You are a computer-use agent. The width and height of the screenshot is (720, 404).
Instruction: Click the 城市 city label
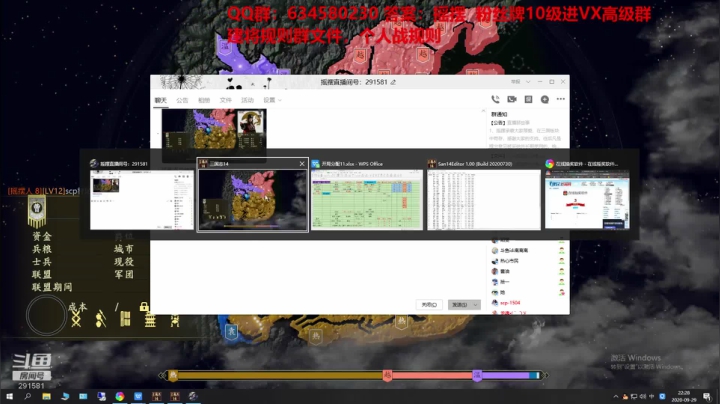coord(124,249)
